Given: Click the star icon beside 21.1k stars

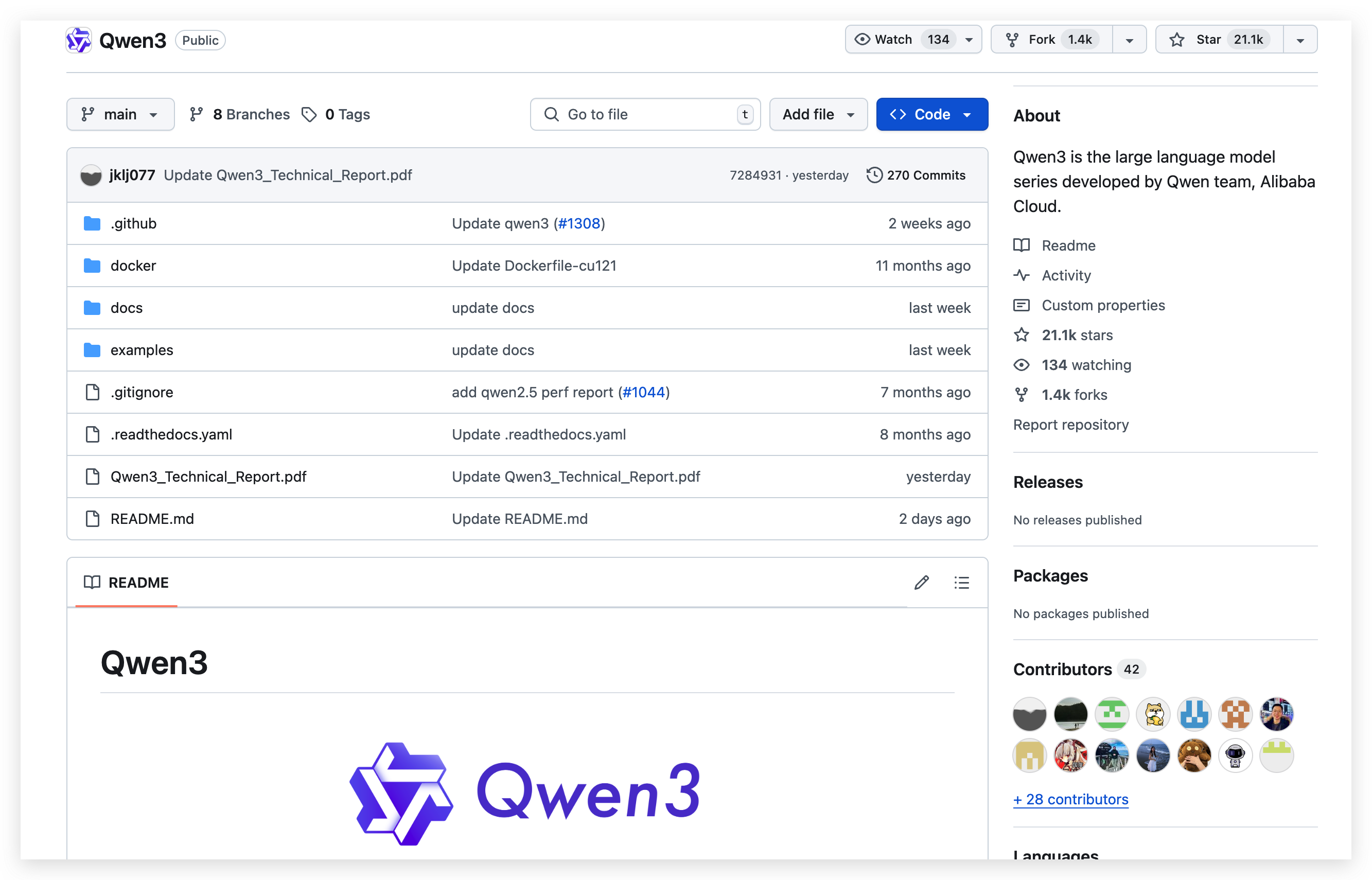Looking at the screenshot, I should pos(1022,335).
